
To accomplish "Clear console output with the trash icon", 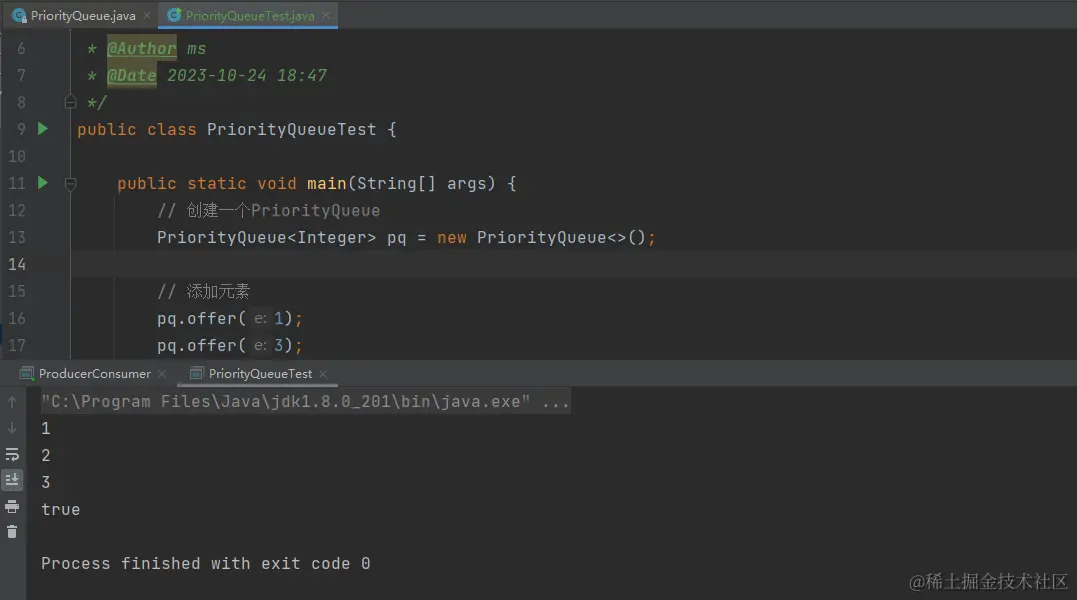I will pos(12,532).
